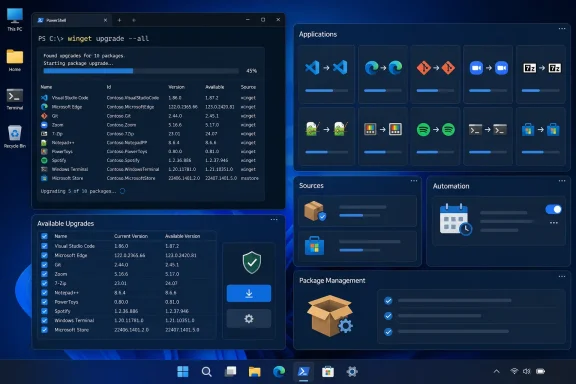Click the package source progress bar

[x=360, y=215]
